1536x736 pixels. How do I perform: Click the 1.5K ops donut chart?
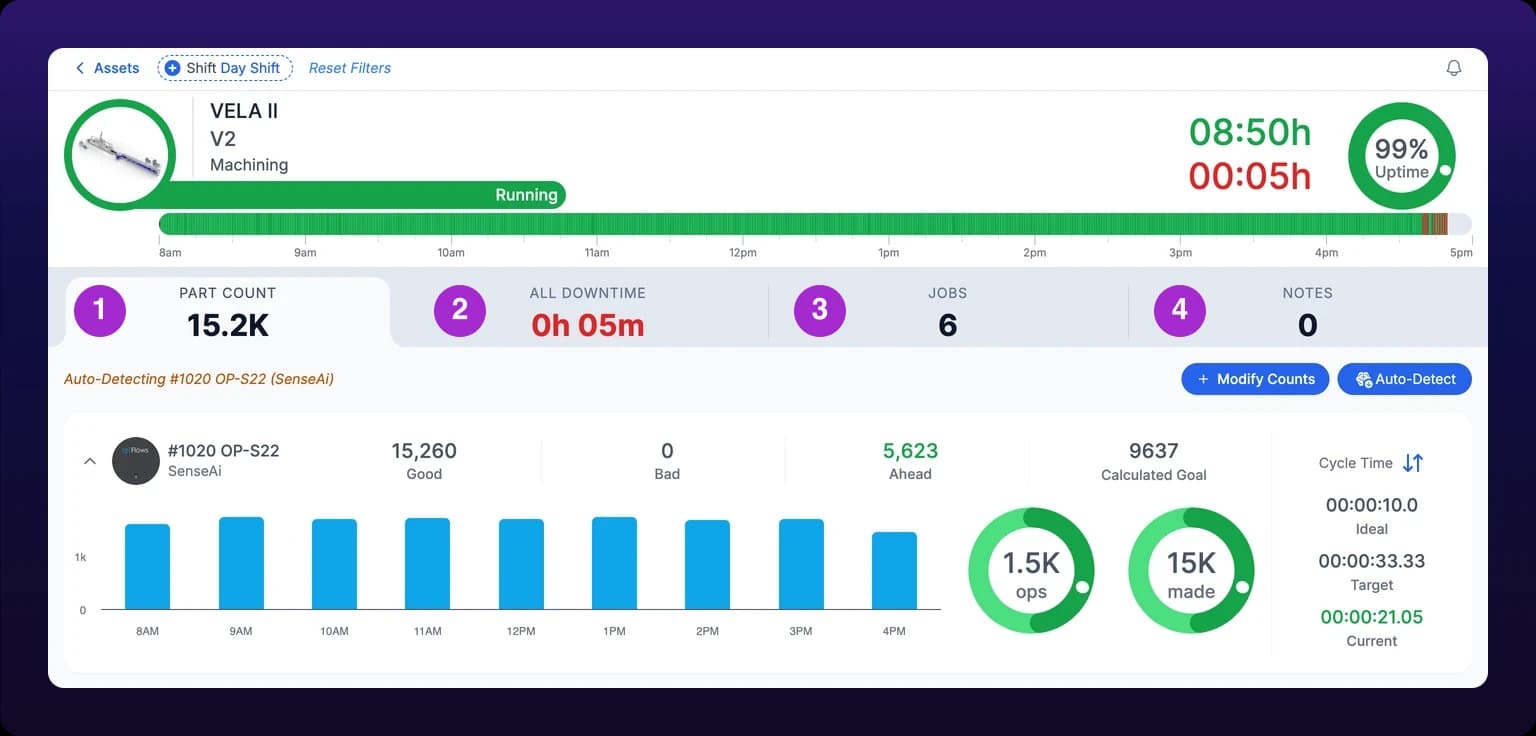click(x=1031, y=570)
